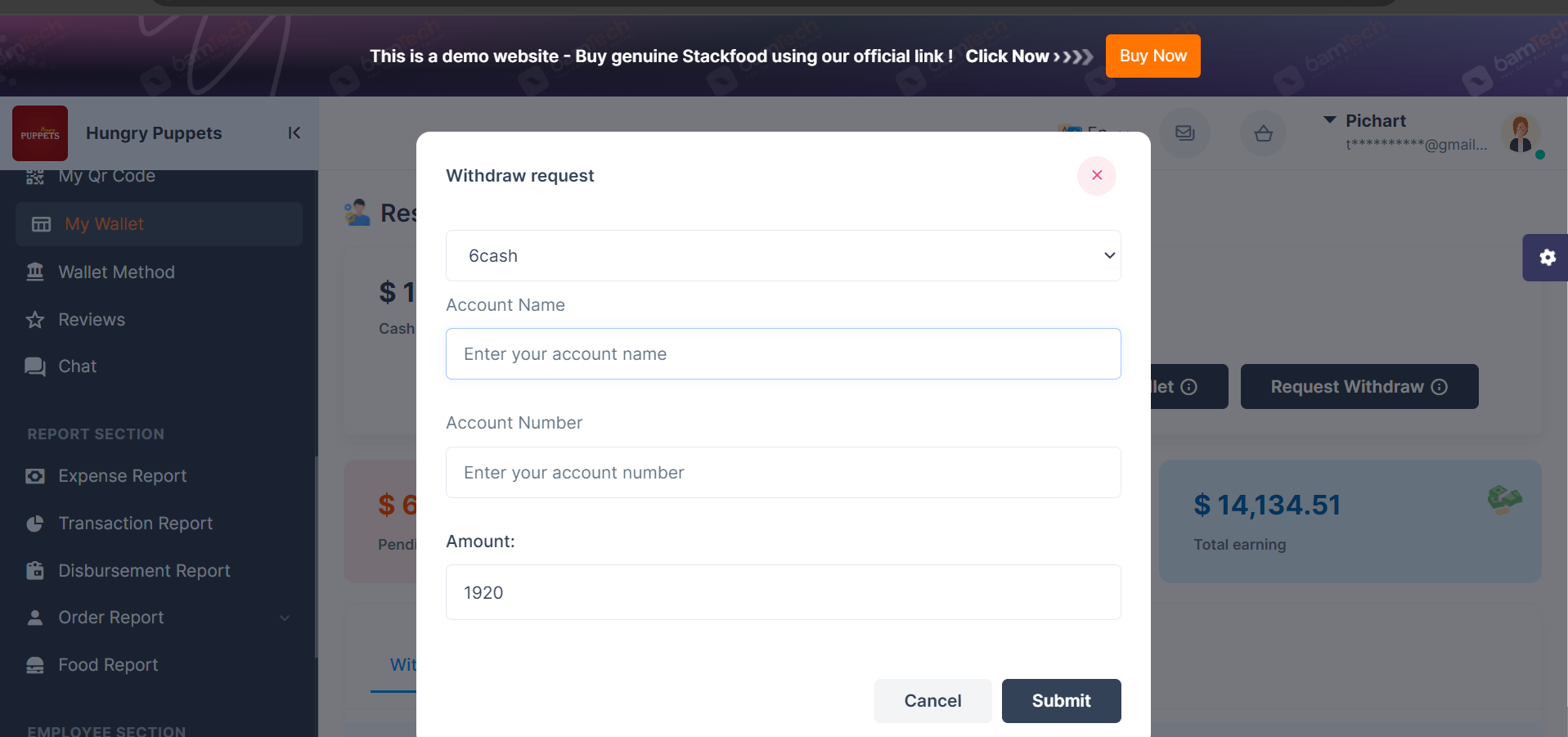Collapse the sidebar with arrow icon
This screenshot has width=1568, height=737.
point(294,133)
